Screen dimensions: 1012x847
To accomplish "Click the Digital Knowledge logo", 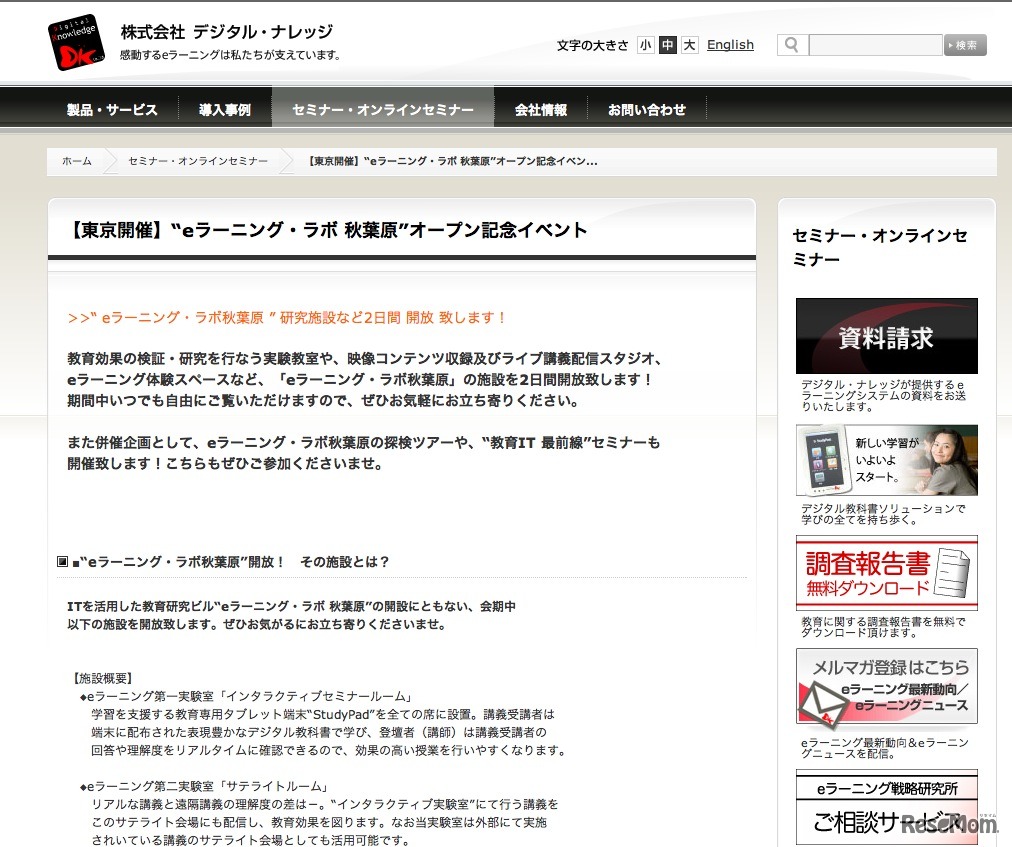I will 76,42.
